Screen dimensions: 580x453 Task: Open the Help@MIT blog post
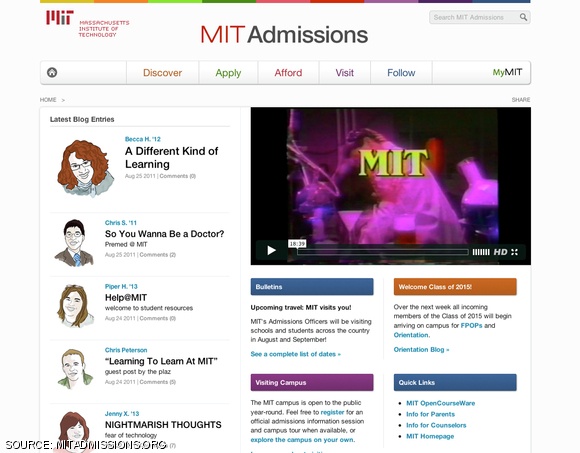tap(126, 298)
